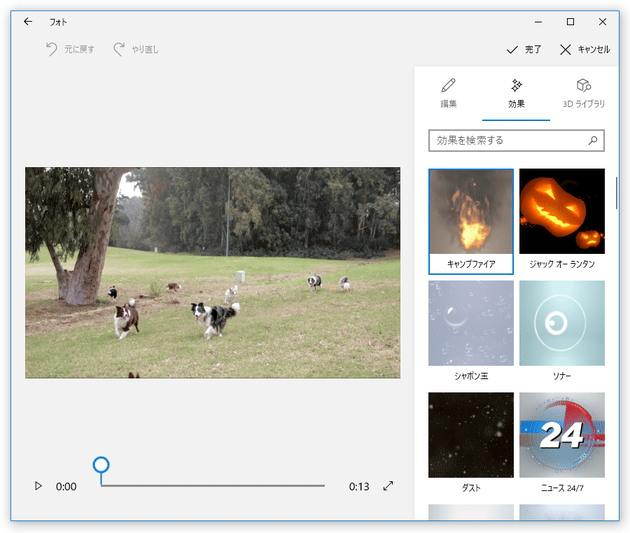Click the やり直し redo button
630x533 pixels.
click(136, 49)
